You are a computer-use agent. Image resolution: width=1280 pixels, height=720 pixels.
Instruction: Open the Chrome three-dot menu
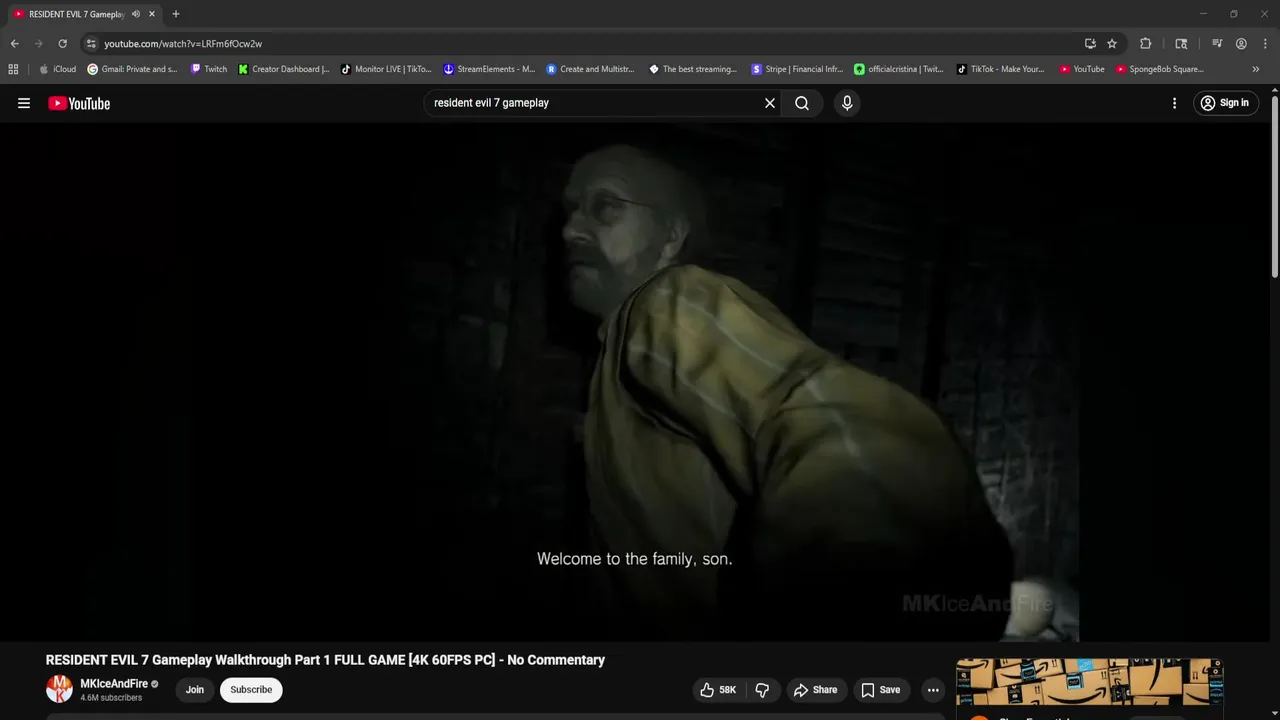pos(1265,44)
